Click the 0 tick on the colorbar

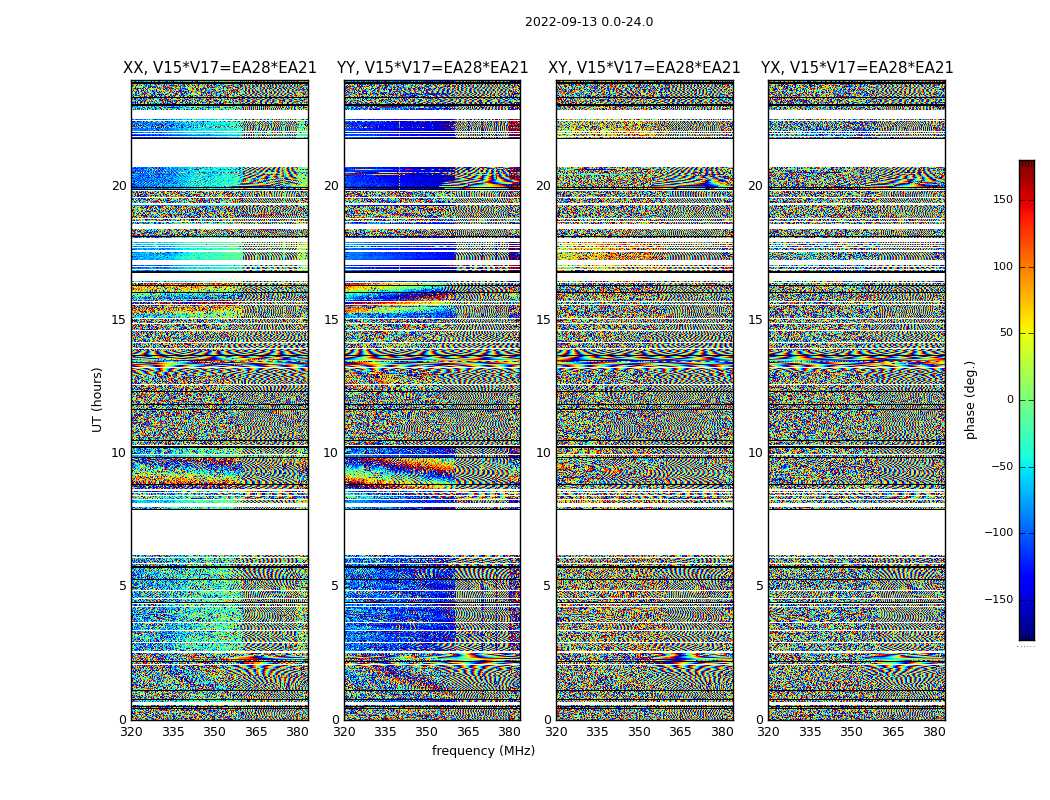point(1009,400)
